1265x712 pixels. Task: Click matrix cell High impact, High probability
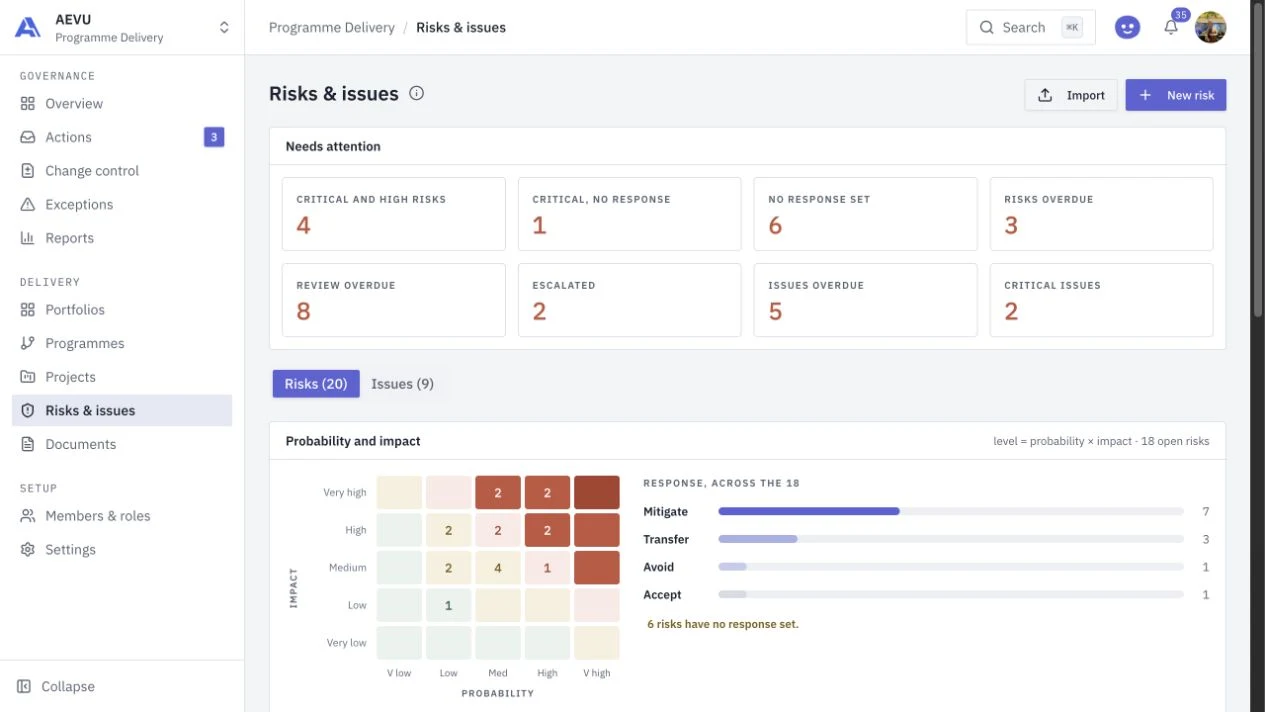tap(547, 530)
